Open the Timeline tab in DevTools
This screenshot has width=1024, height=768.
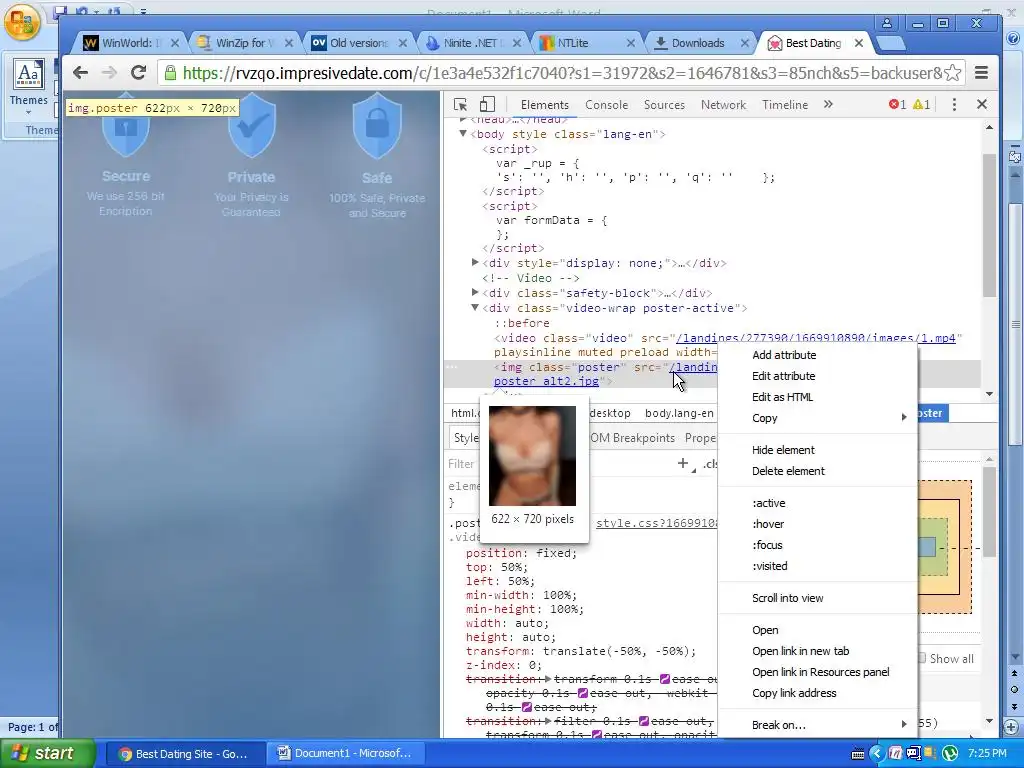click(785, 104)
